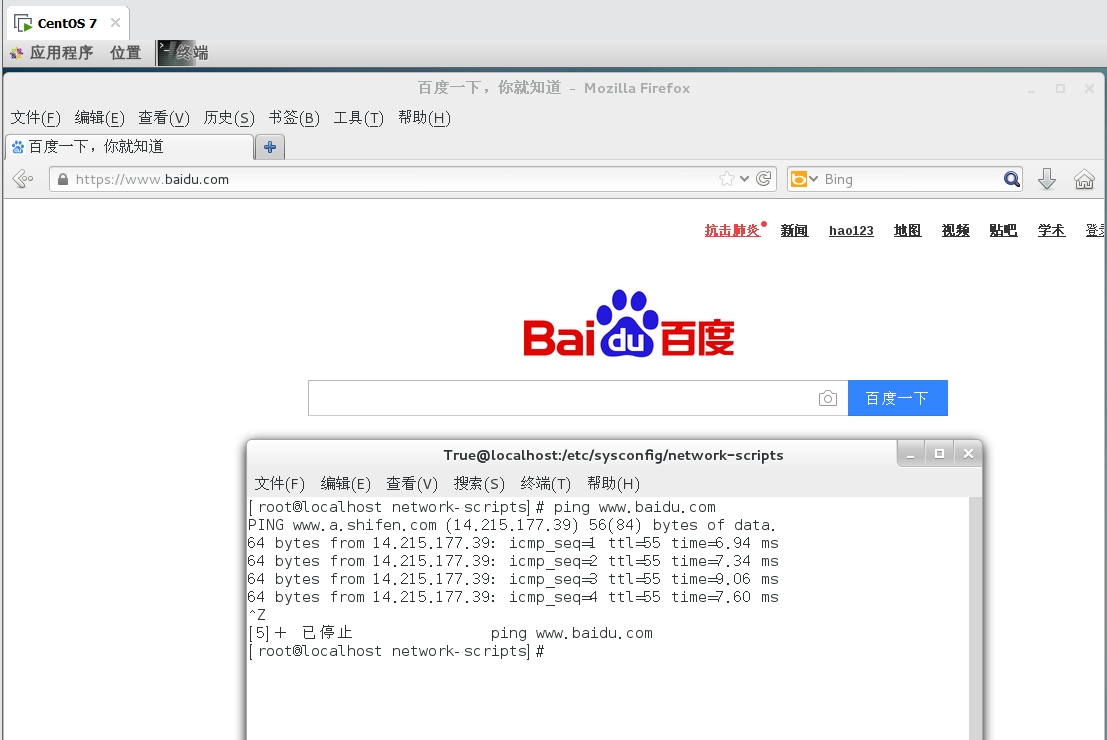This screenshot has width=1107, height=740.
Task: Reload the page with refresh icon
Action: [763, 179]
